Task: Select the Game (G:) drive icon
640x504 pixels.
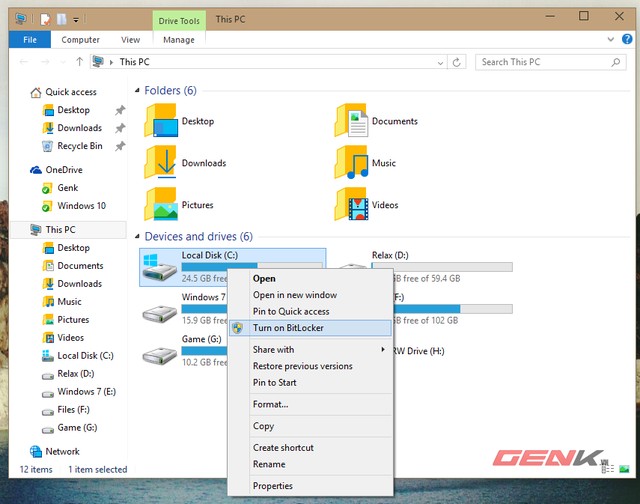Action: tap(160, 356)
